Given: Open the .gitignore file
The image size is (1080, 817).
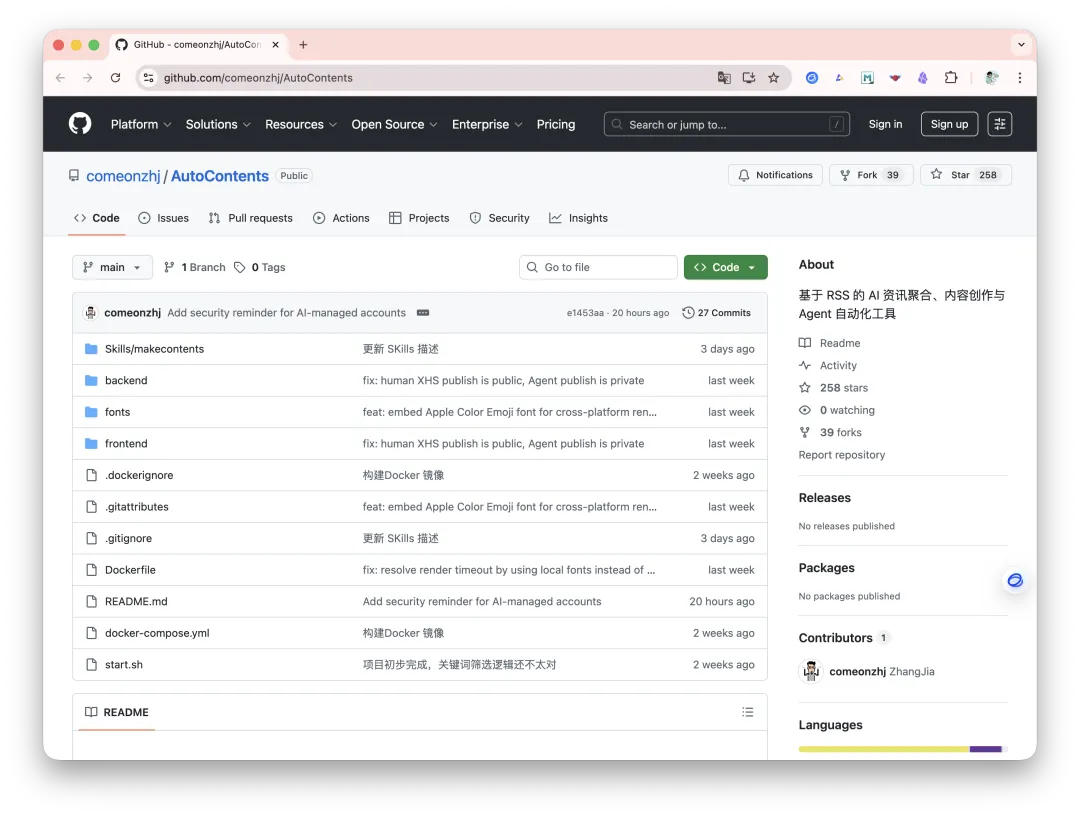Looking at the screenshot, I should [128, 538].
